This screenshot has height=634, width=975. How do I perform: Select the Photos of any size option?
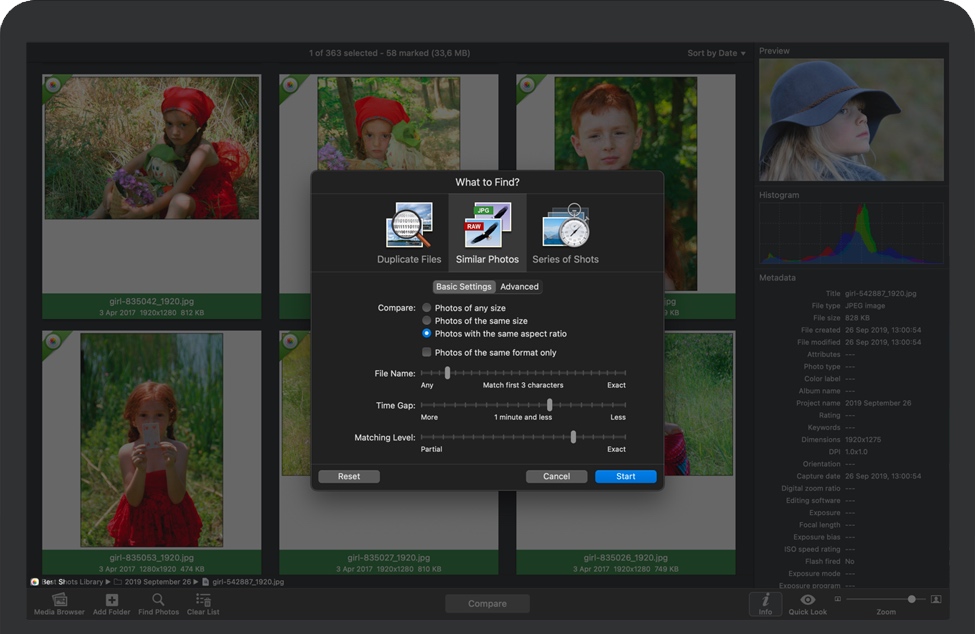[x=427, y=308]
